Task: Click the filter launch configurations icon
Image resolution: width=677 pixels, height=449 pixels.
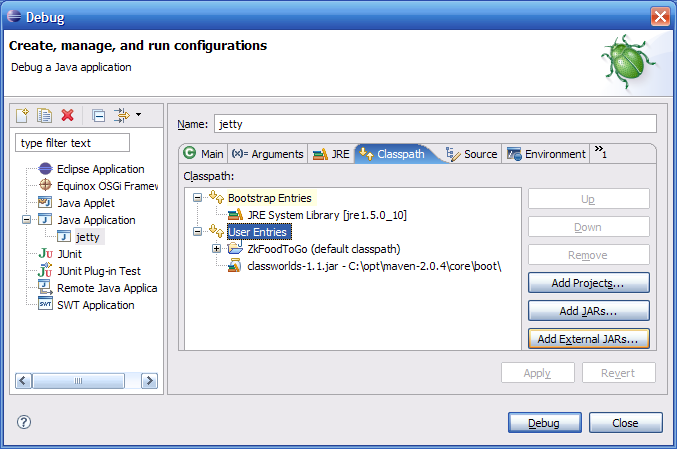Action: point(122,115)
